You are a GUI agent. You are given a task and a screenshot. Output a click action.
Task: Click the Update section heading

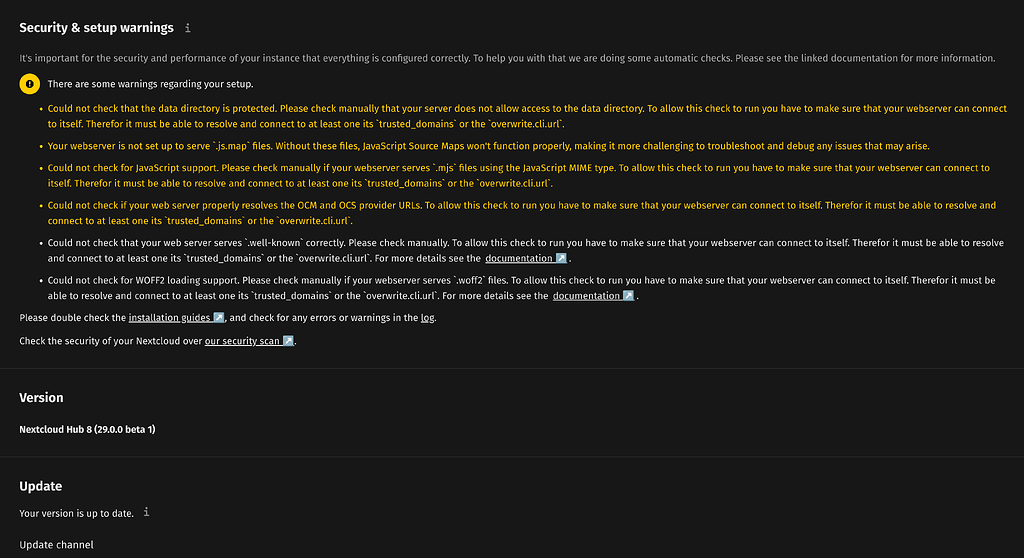point(41,486)
